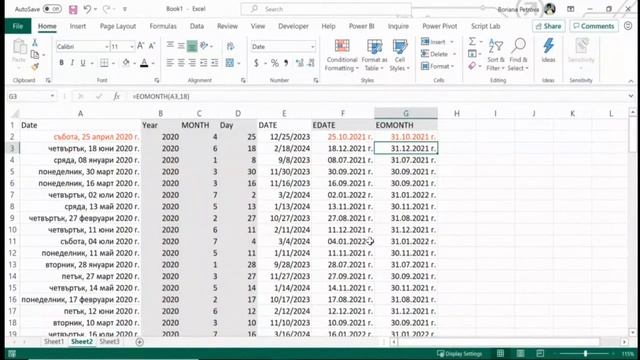The height and width of the screenshot is (360, 640).
Task: Click the formula bar with EOMONTH formula
Action: point(376,96)
